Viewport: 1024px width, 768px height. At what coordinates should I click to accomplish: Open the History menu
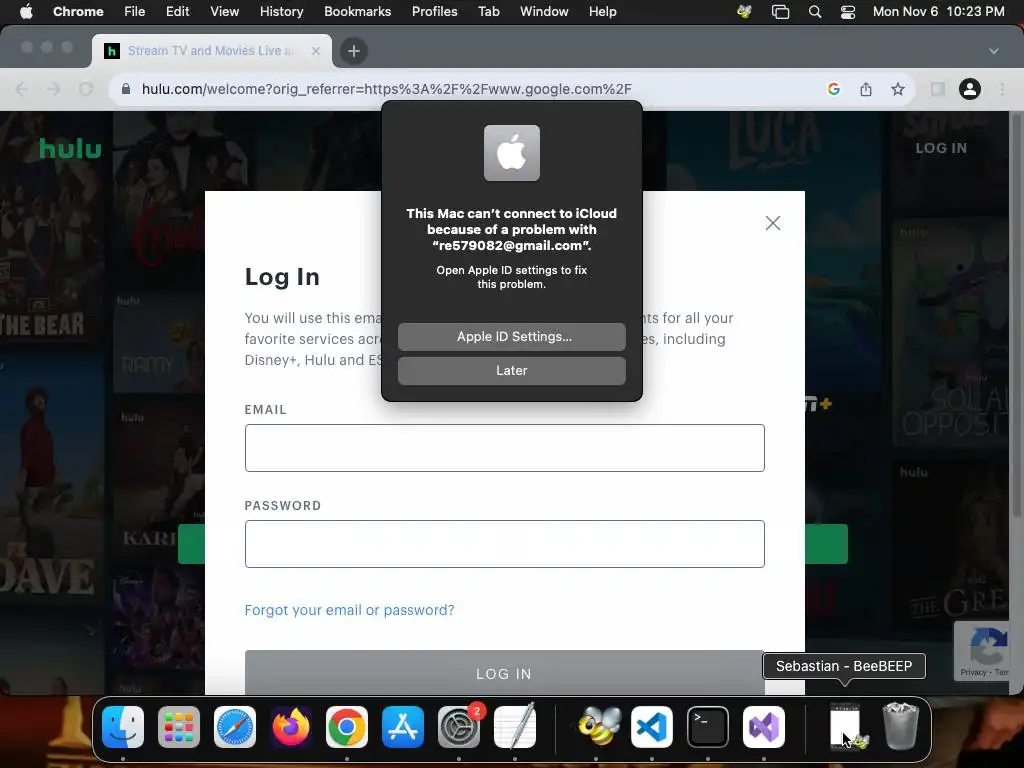pos(281,12)
